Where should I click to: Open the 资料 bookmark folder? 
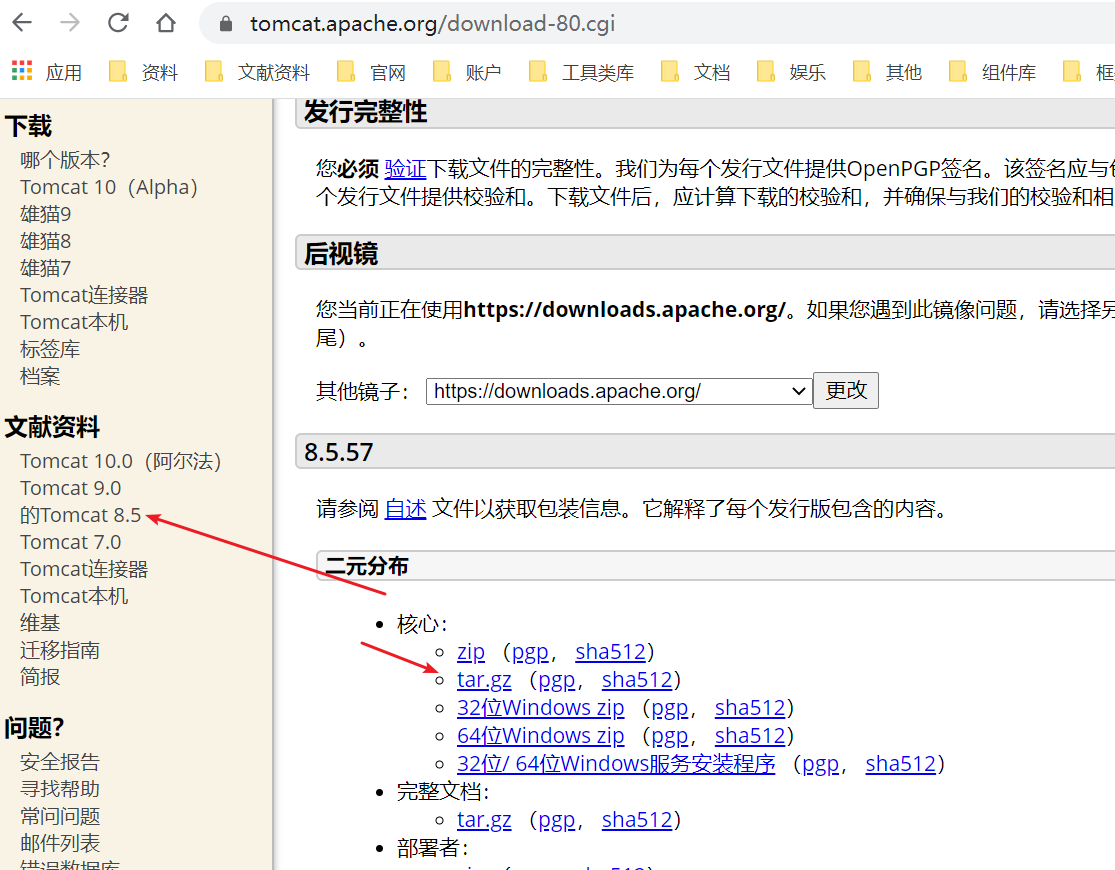coord(143,72)
